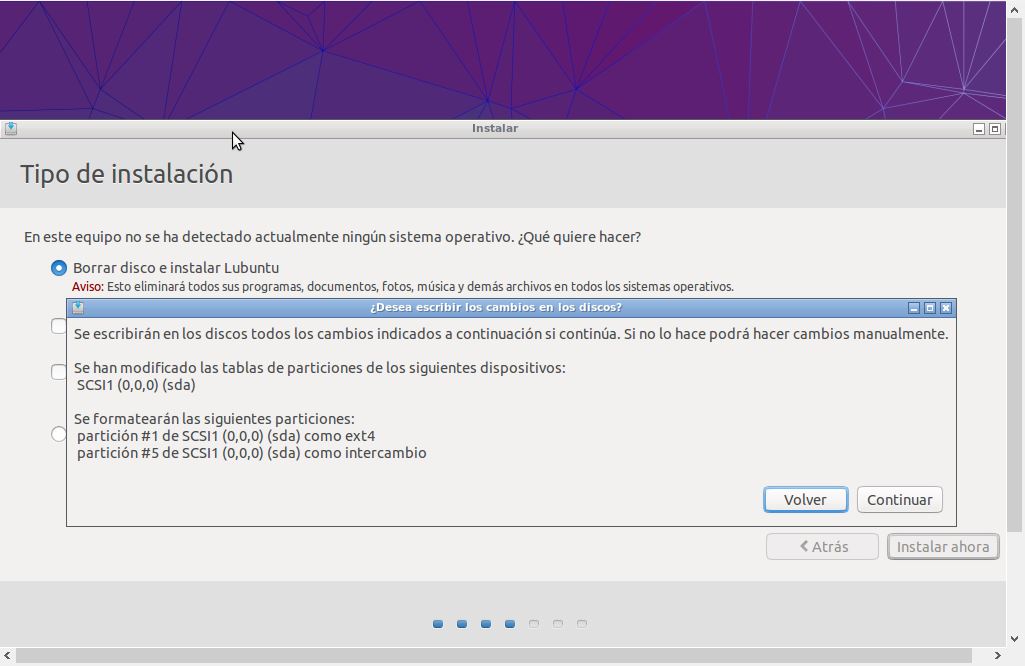Maximize the Instalar installer window

(x=995, y=128)
